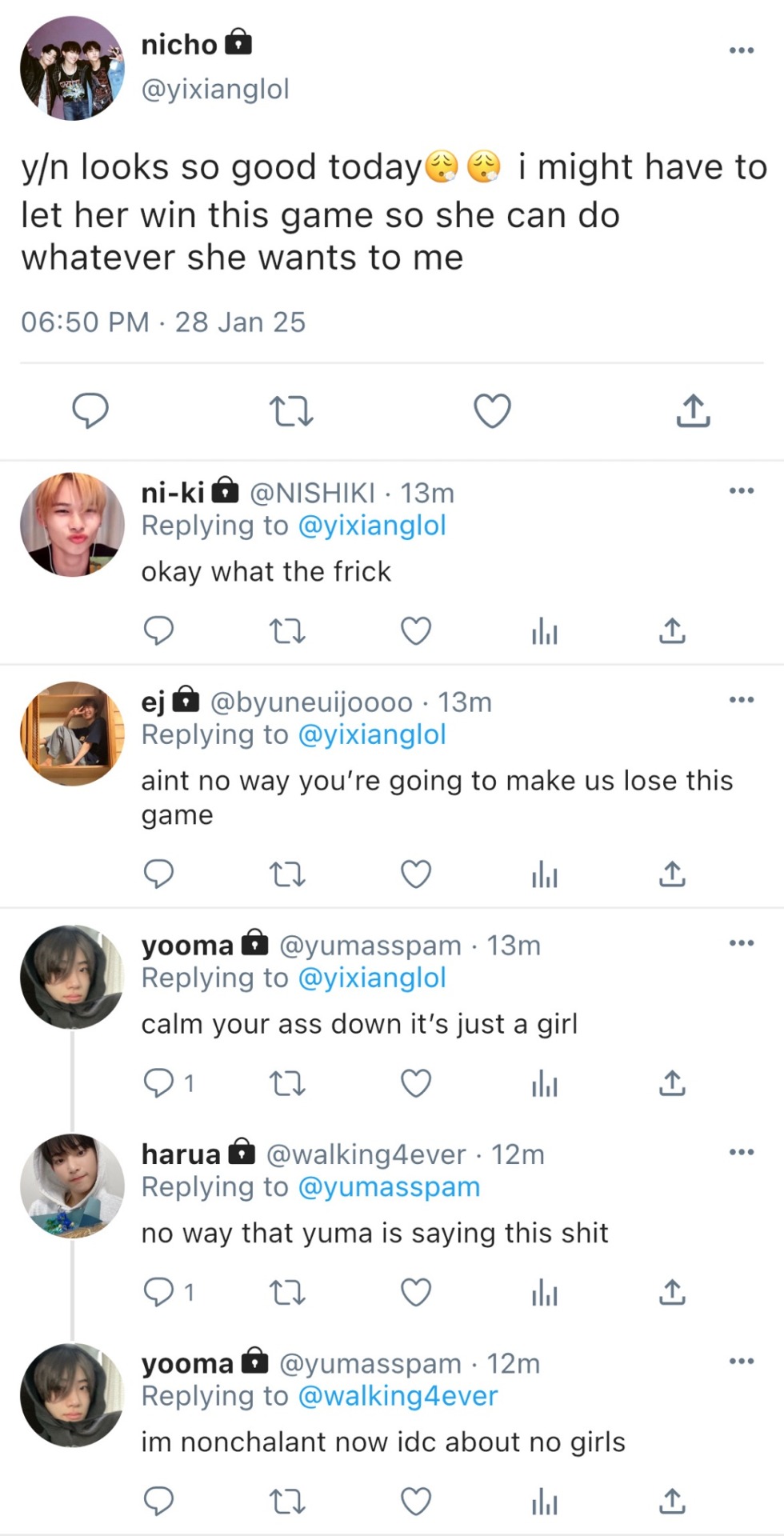Like yooma's 'just a girl' reply
Image resolution: width=784 pixels, height=1536 pixels.
(x=416, y=1083)
